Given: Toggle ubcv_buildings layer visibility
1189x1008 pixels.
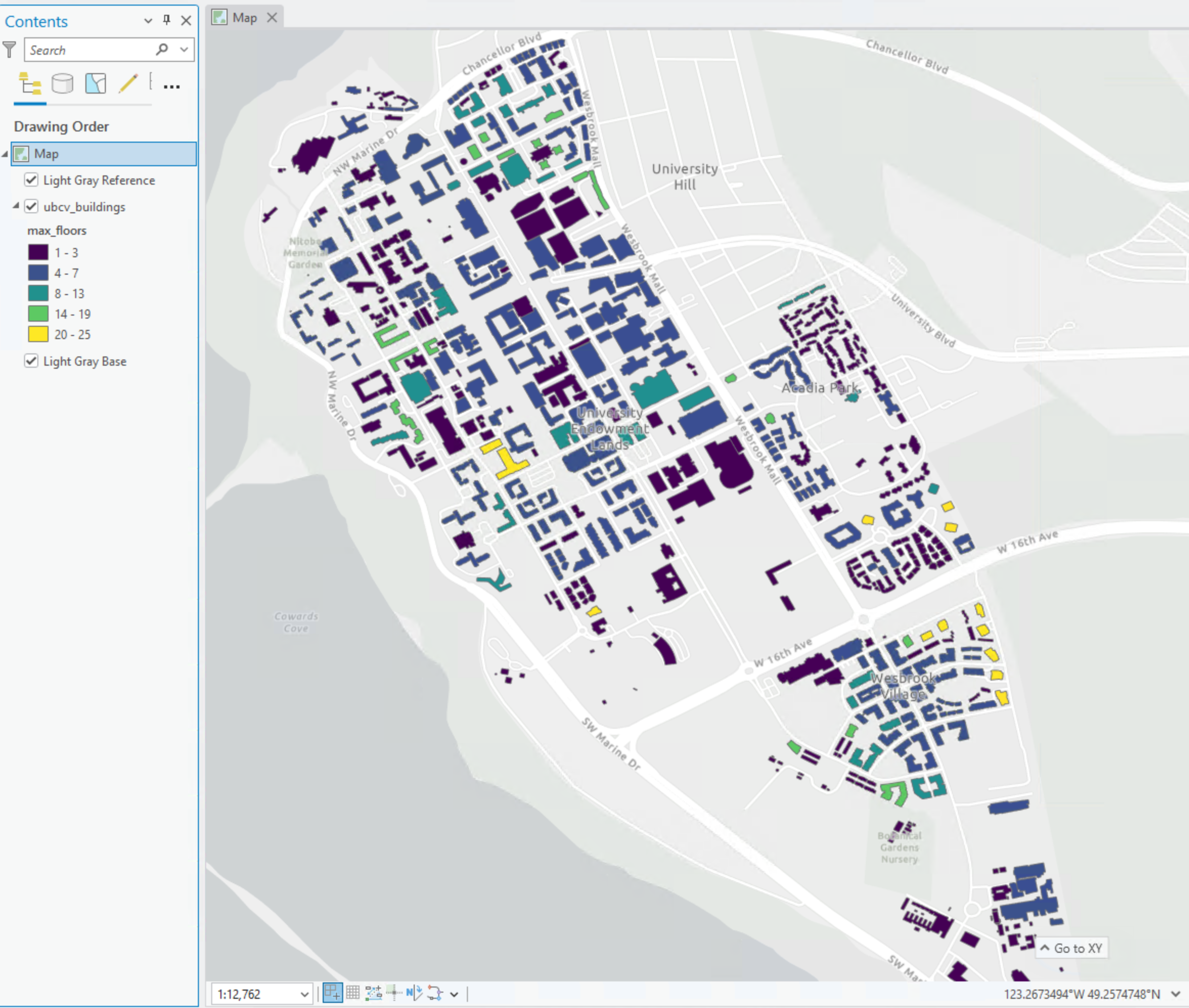Looking at the screenshot, I should [x=31, y=207].
